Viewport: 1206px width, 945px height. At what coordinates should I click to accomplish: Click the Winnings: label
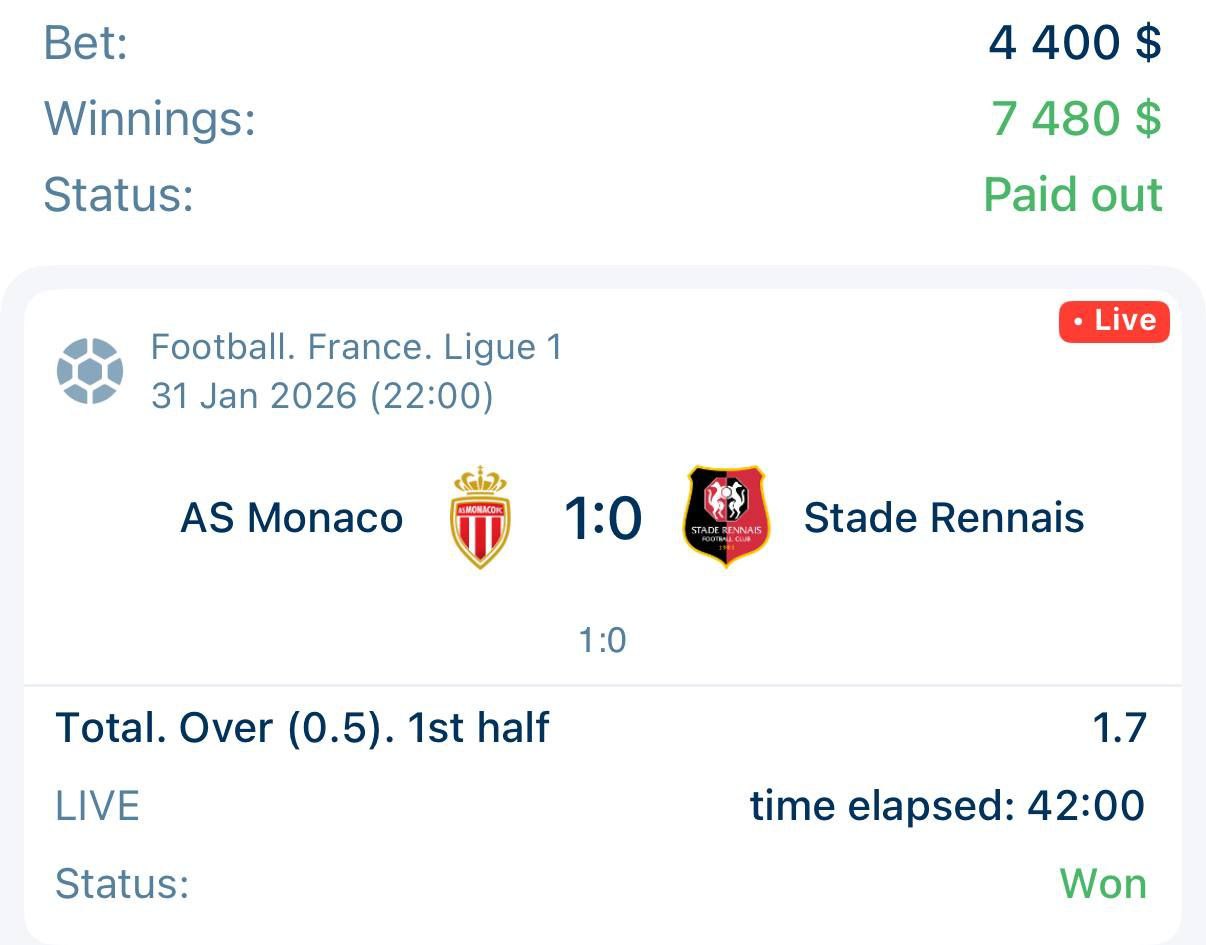point(150,119)
